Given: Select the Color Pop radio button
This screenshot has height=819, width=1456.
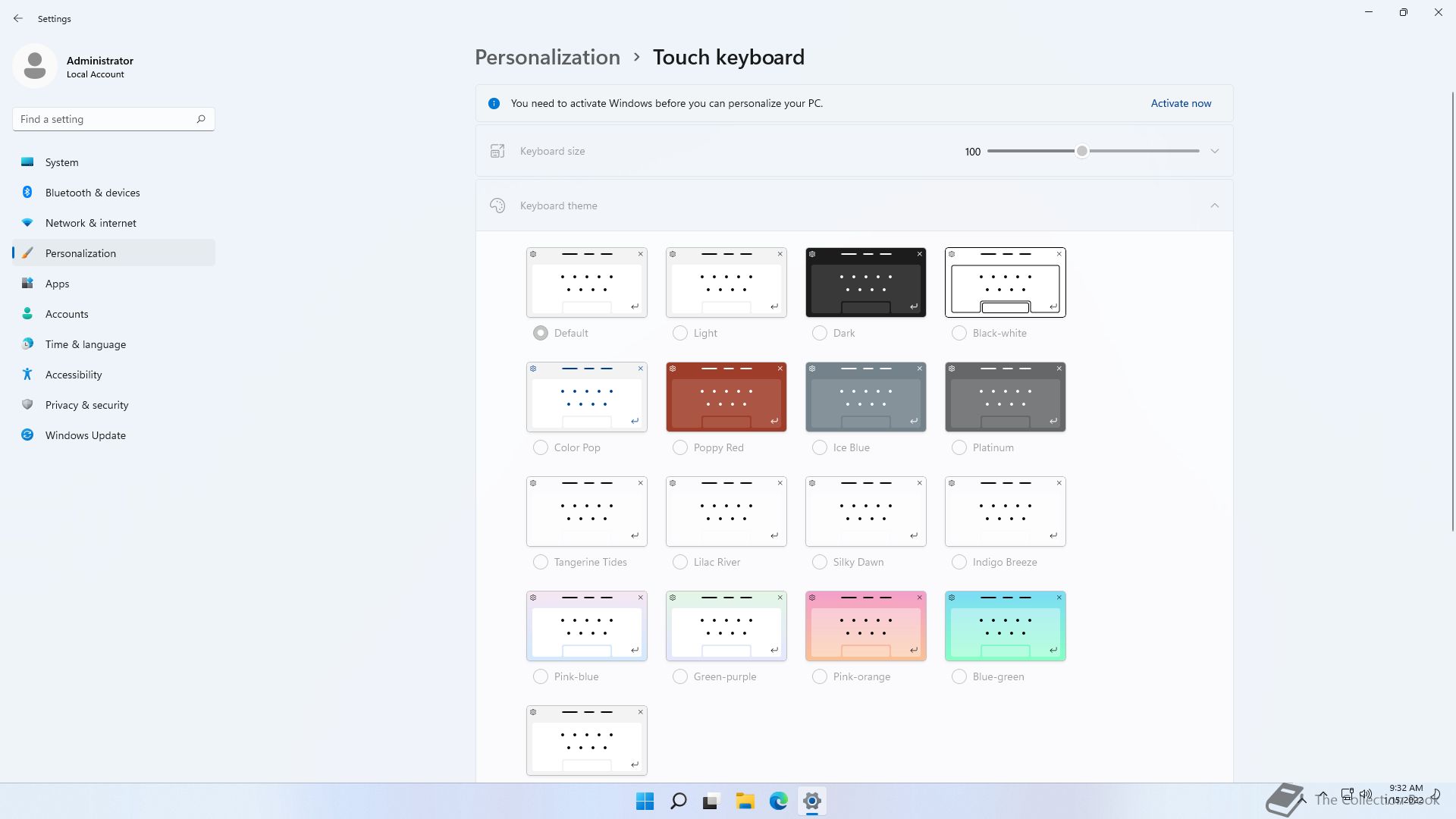Looking at the screenshot, I should [x=541, y=447].
